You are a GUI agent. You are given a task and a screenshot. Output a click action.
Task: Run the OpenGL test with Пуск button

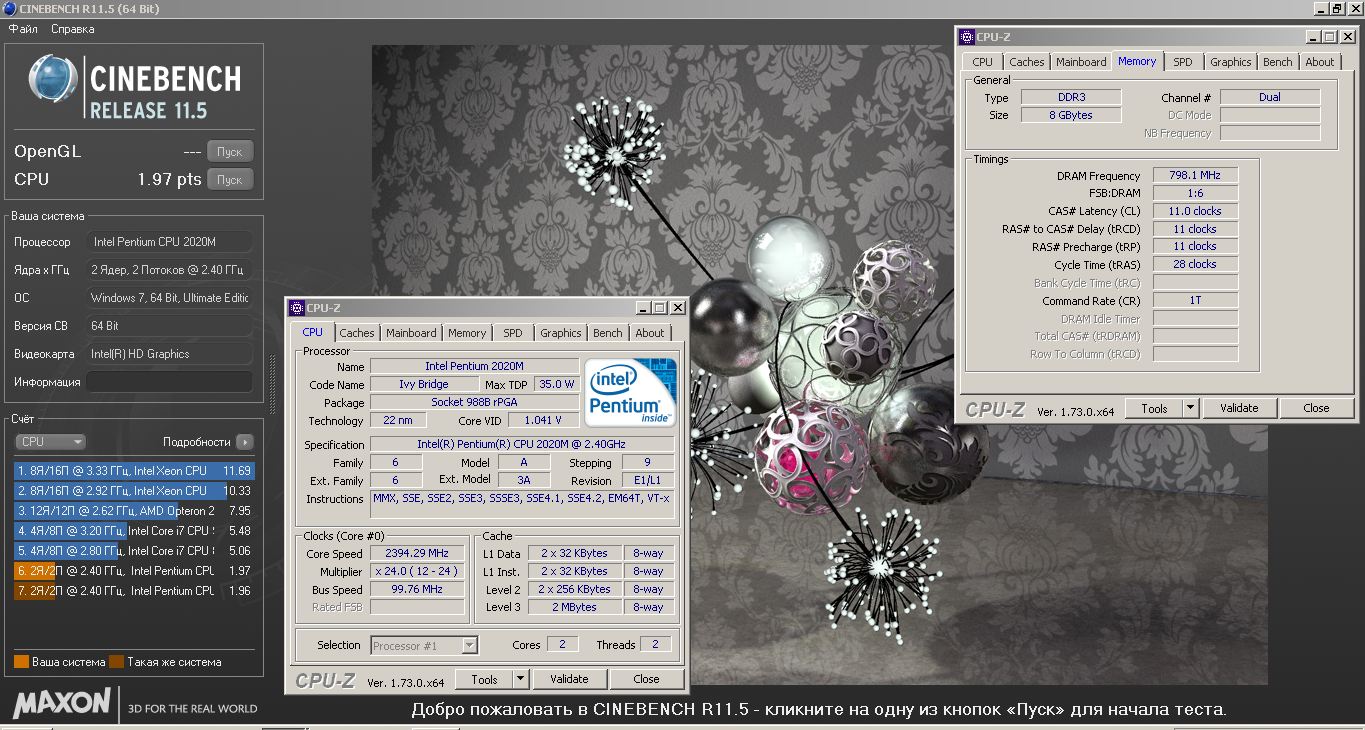(230, 152)
